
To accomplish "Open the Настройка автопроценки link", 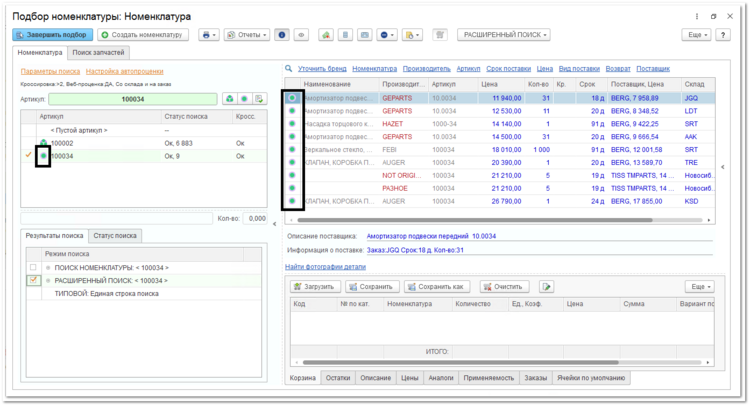I will click(x=125, y=71).
